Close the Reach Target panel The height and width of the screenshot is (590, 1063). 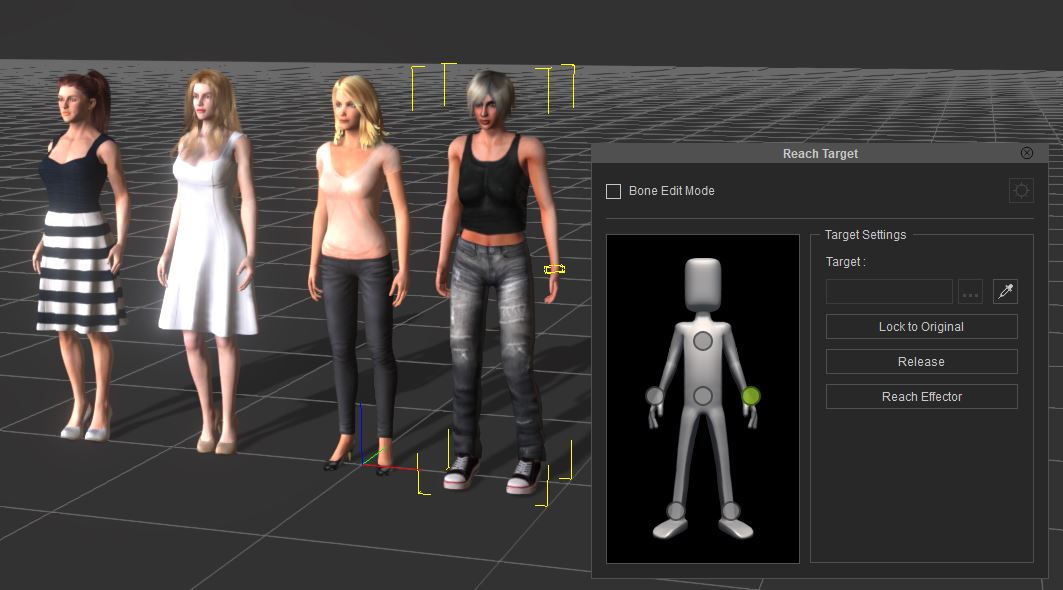point(1026,153)
